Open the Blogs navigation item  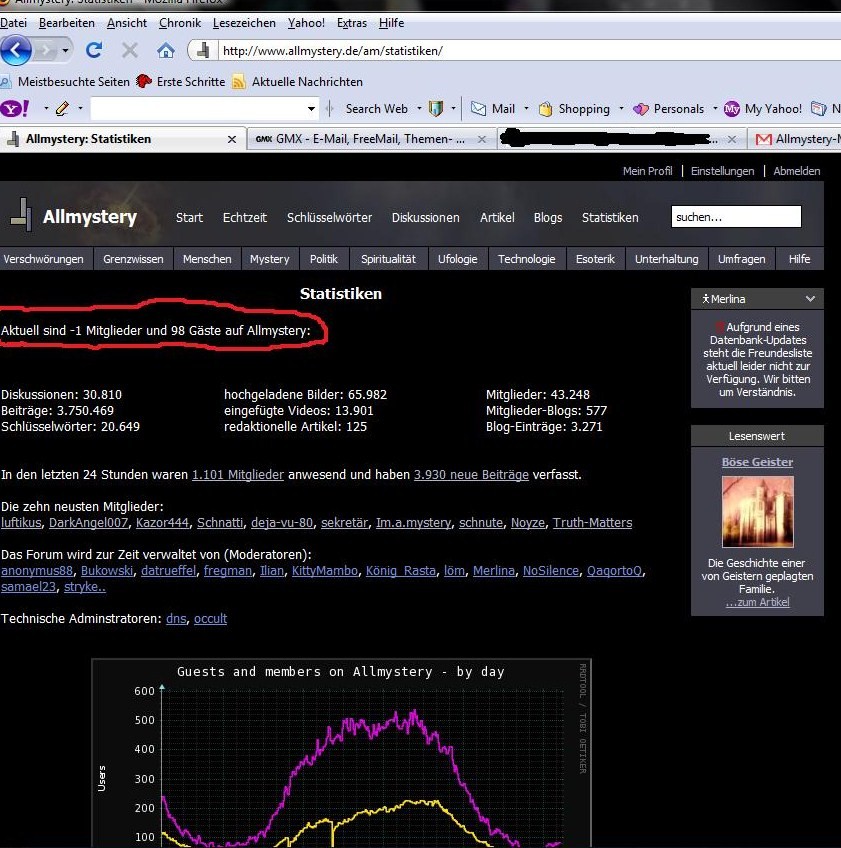[548, 217]
